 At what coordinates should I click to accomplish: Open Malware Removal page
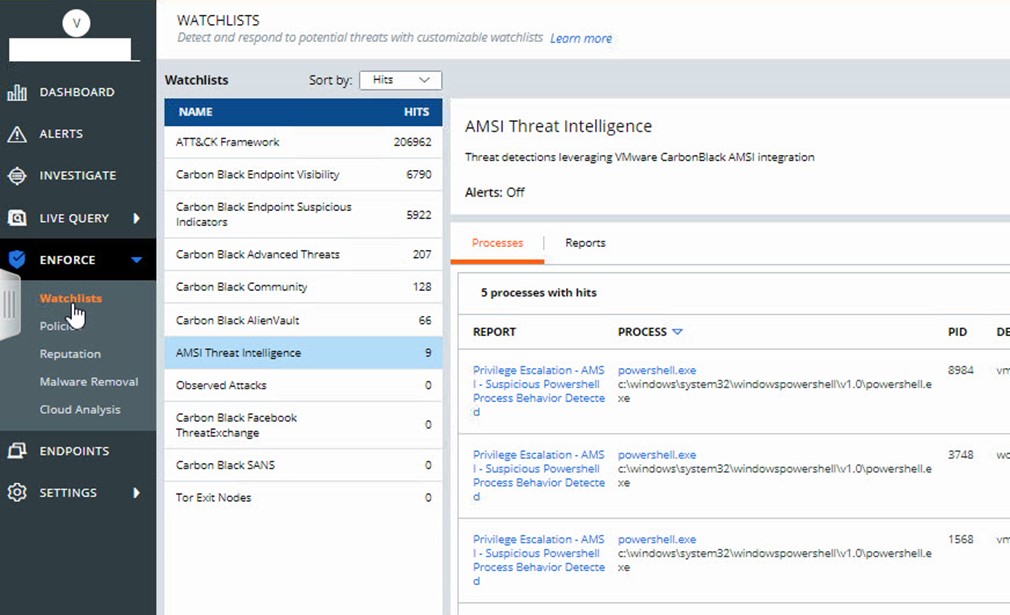click(x=89, y=381)
